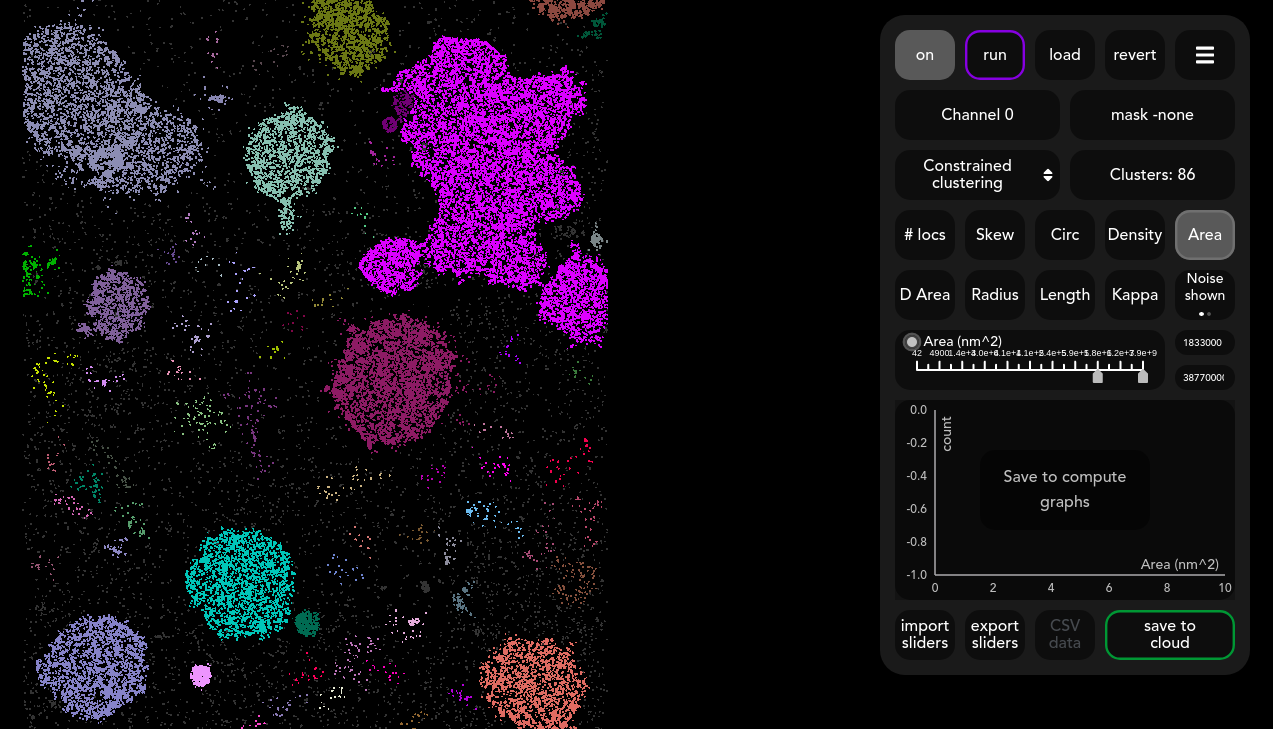Click the load button
The width and height of the screenshot is (1273, 729).
[x=1064, y=55]
